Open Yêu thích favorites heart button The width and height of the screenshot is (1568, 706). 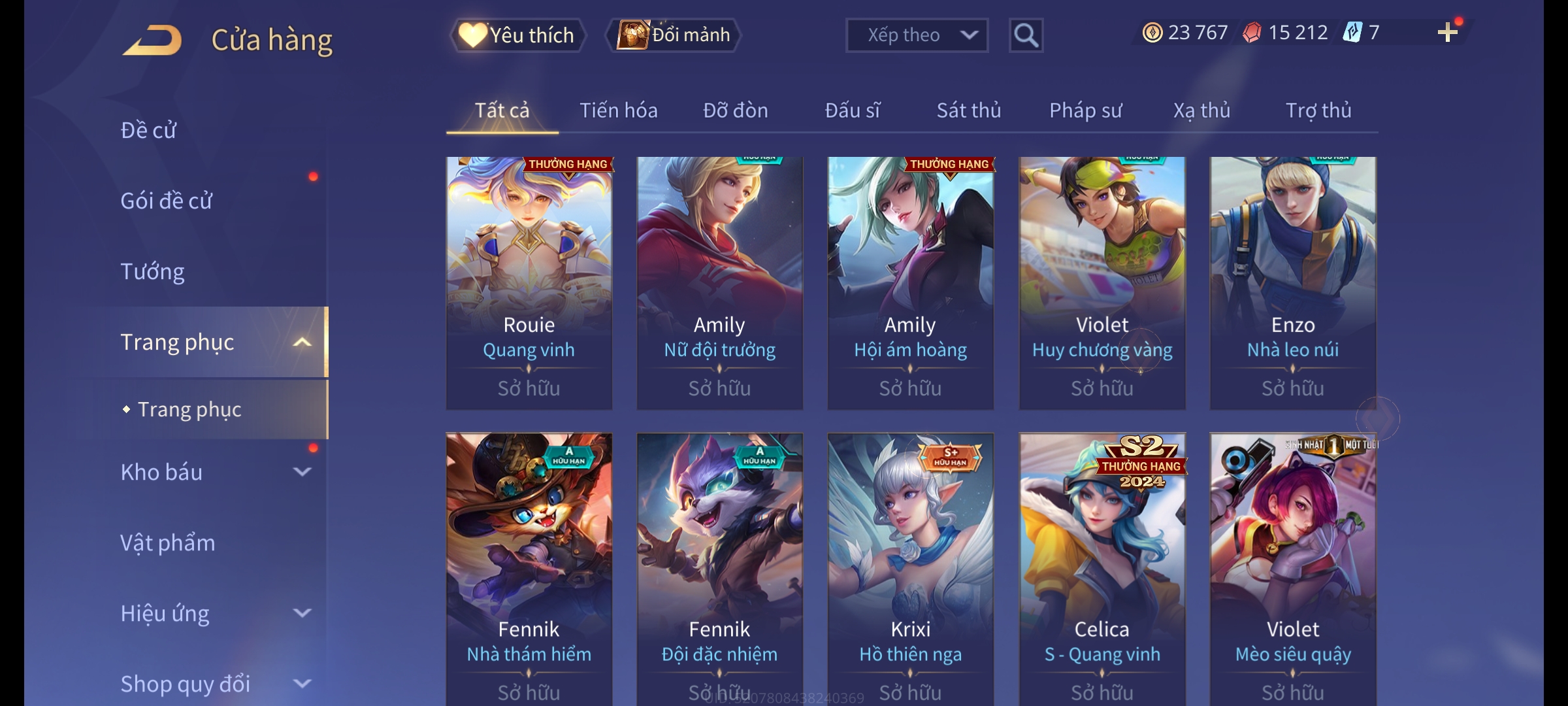(517, 35)
